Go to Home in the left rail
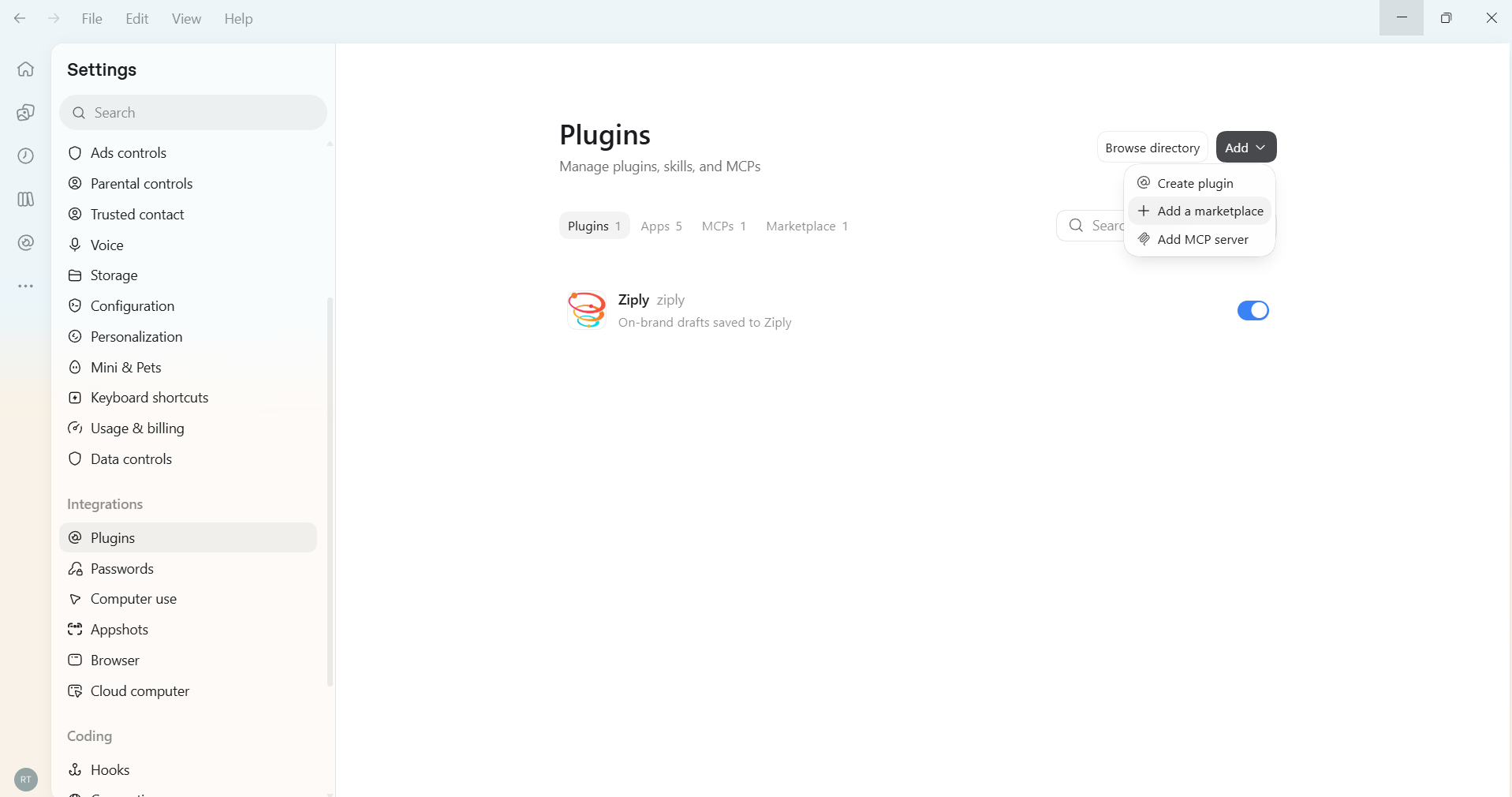1512x797 pixels. 26,69
